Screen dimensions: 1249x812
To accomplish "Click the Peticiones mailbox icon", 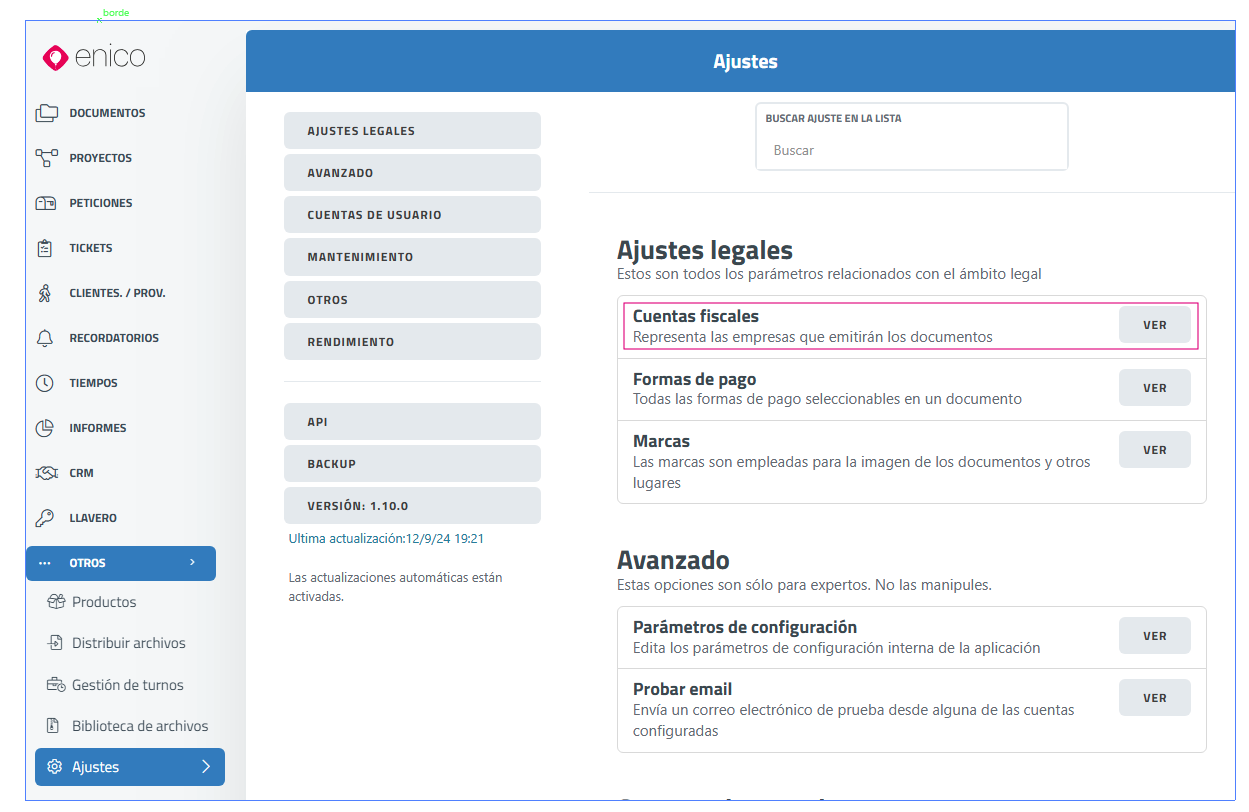I will [46, 203].
